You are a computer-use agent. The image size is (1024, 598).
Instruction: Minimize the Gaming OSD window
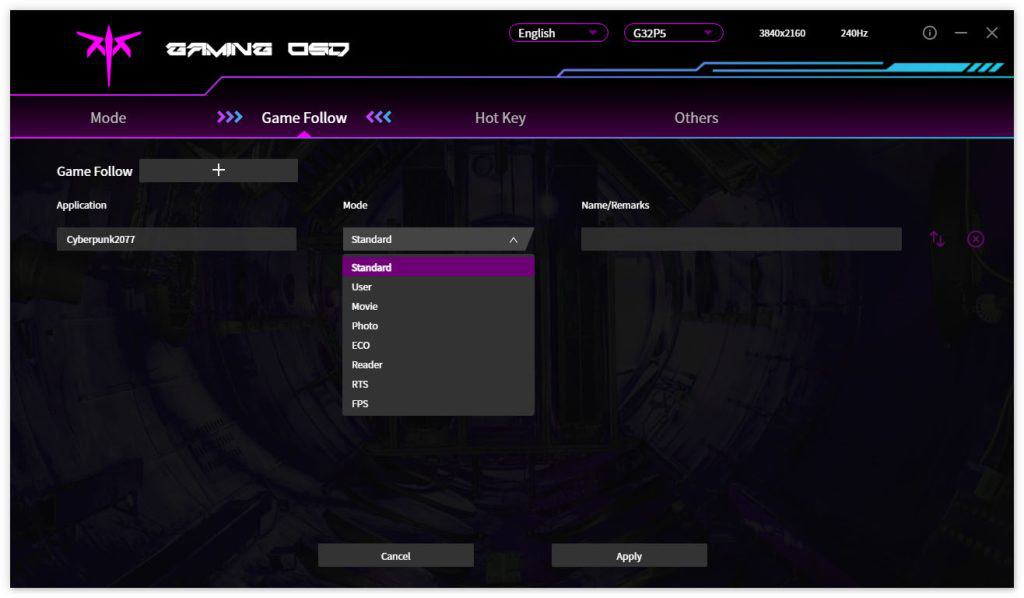(961, 33)
